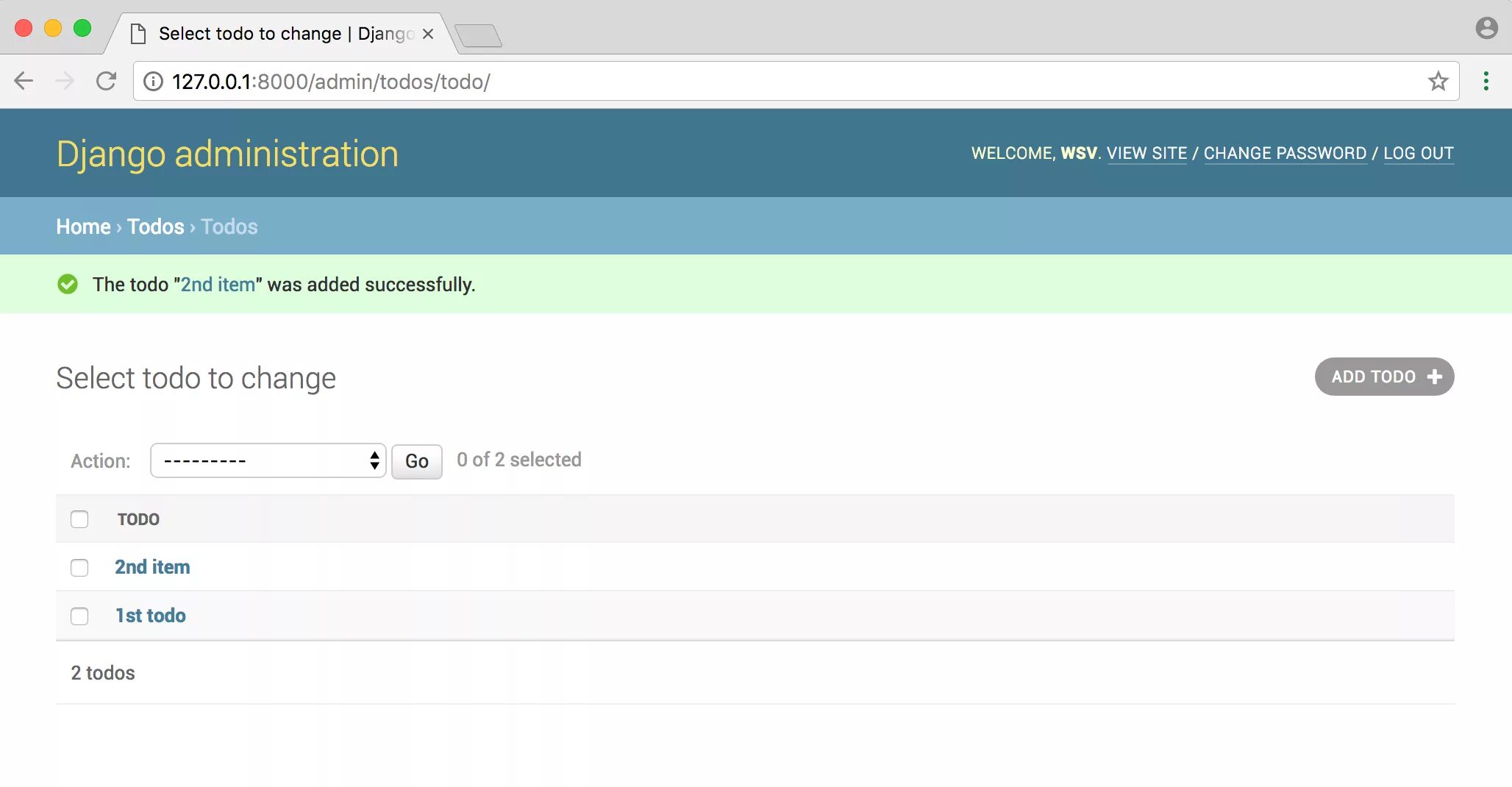Screen dimensions: 1512x787
Task: Go to Home in breadcrumbs
Action: pyautogui.click(x=83, y=227)
